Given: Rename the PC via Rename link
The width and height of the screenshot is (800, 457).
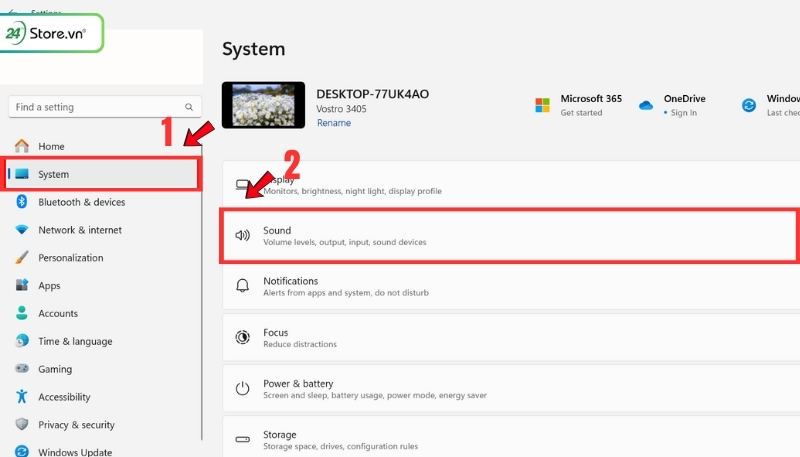Looking at the screenshot, I should pos(334,123).
